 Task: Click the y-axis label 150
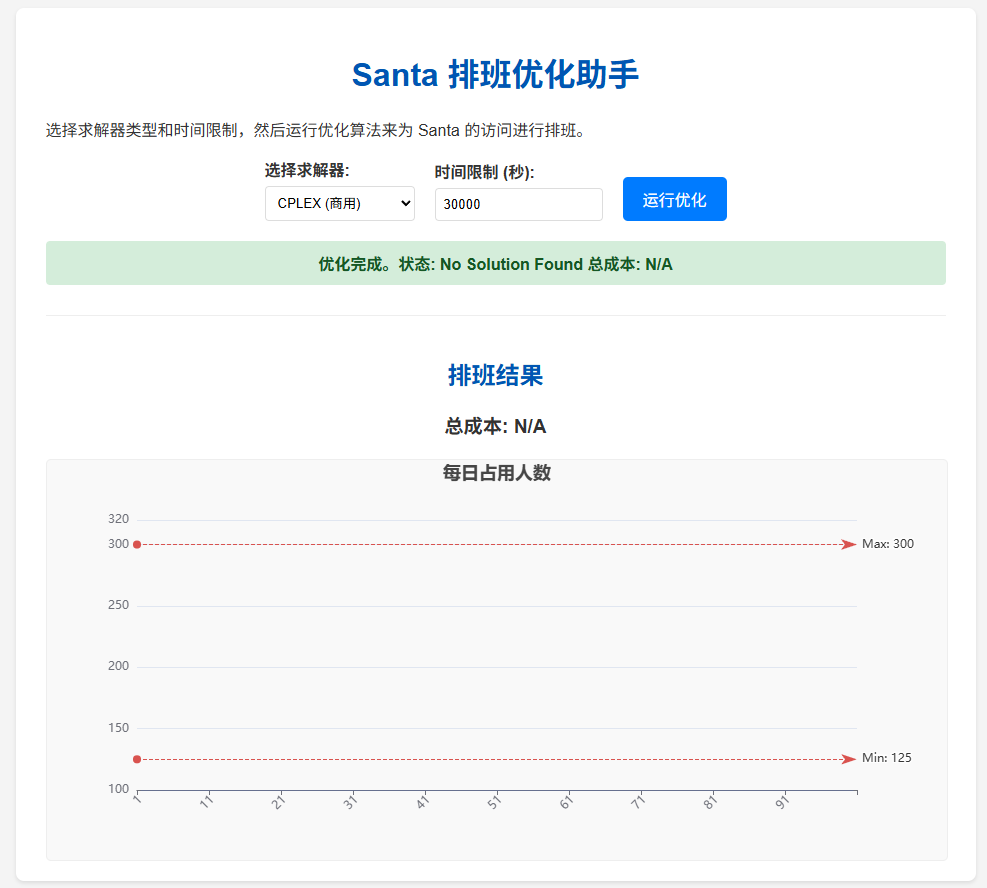[118, 728]
